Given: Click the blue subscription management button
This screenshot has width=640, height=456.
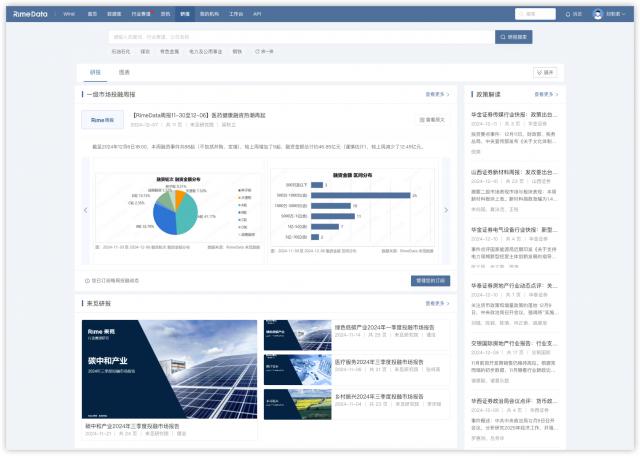Looking at the screenshot, I should click(430, 280).
